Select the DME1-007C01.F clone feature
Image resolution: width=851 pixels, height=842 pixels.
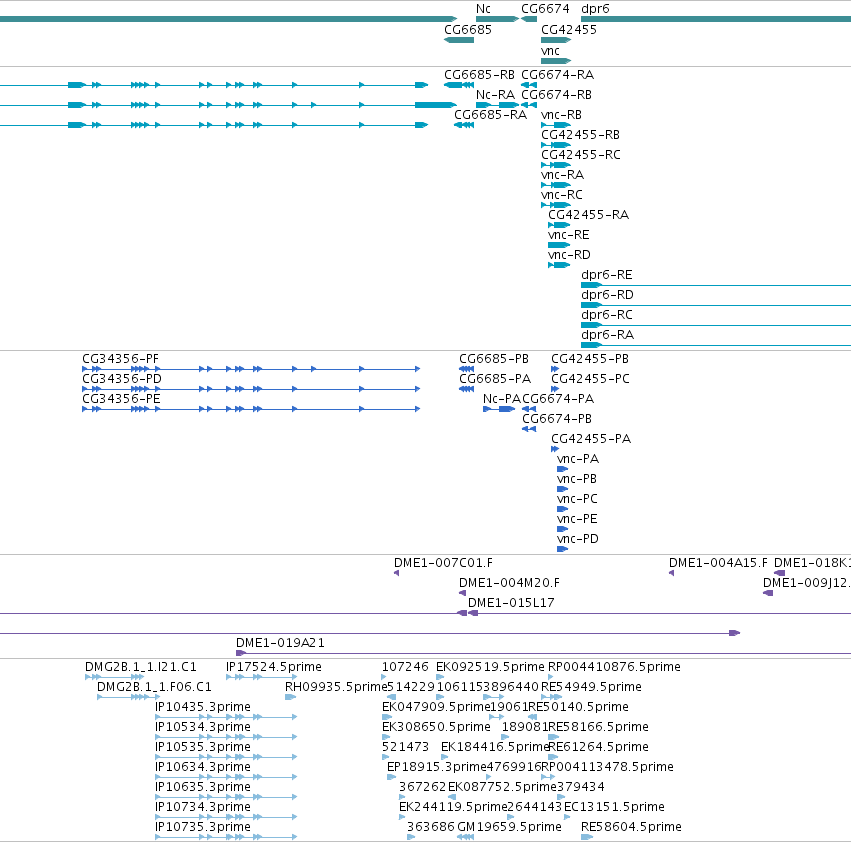pyautogui.click(x=396, y=573)
